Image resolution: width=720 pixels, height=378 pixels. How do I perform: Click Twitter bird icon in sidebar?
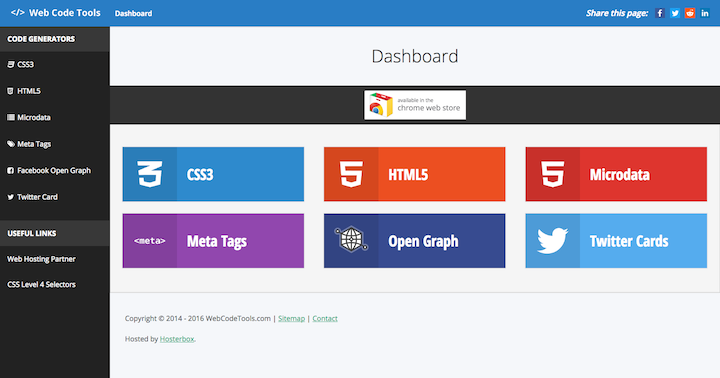[x=11, y=197]
